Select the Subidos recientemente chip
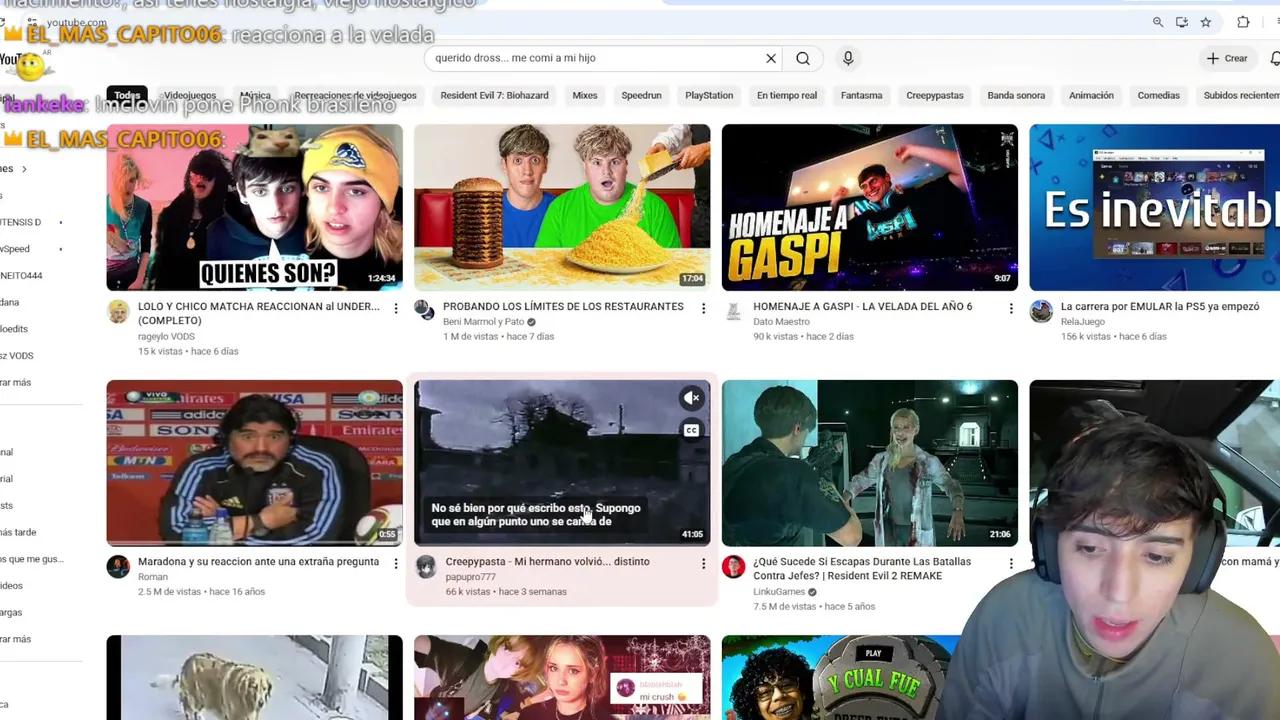This screenshot has width=1280, height=720. (1240, 95)
